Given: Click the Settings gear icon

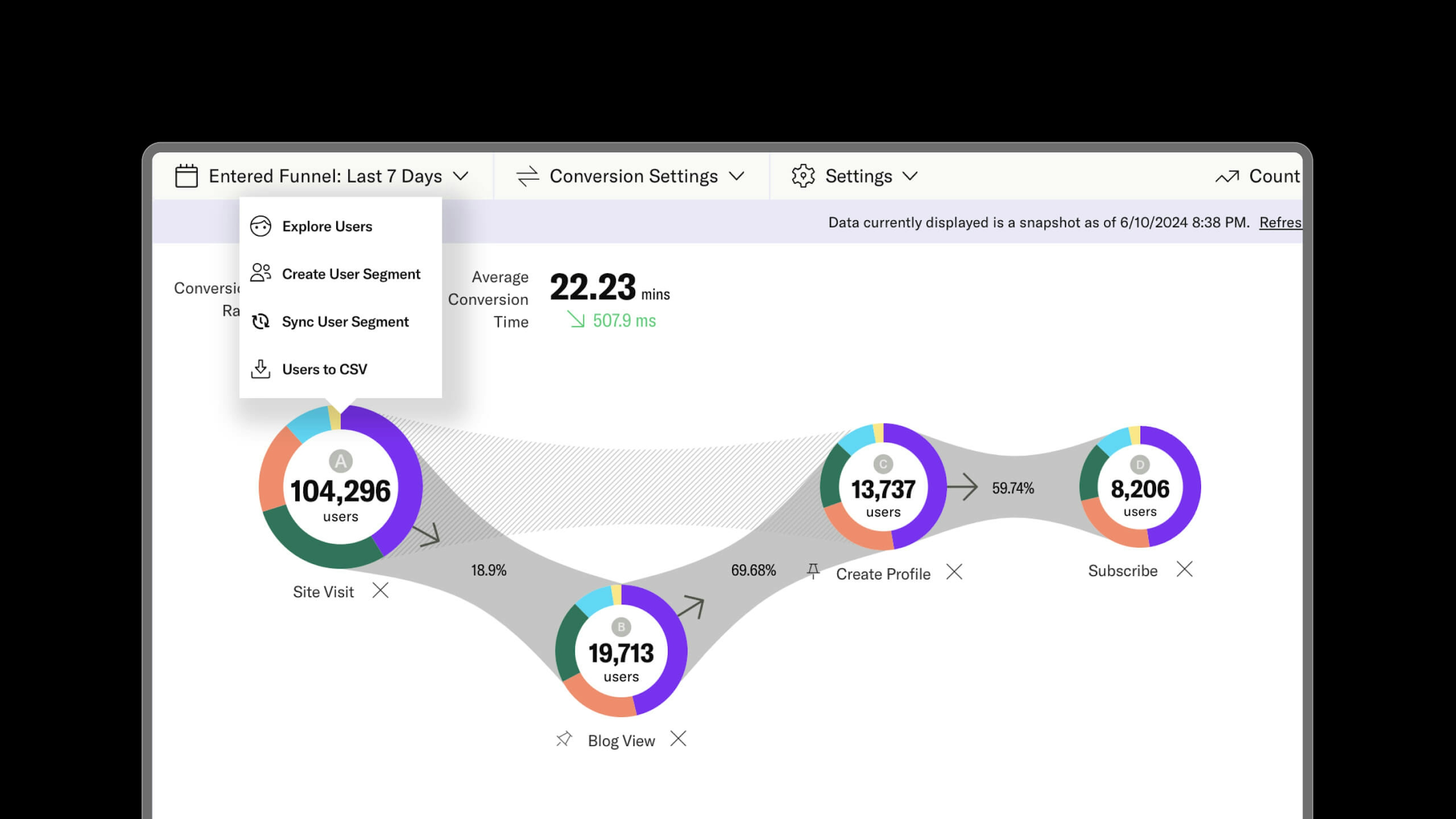Looking at the screenshot, I should (x=803, y=176).
